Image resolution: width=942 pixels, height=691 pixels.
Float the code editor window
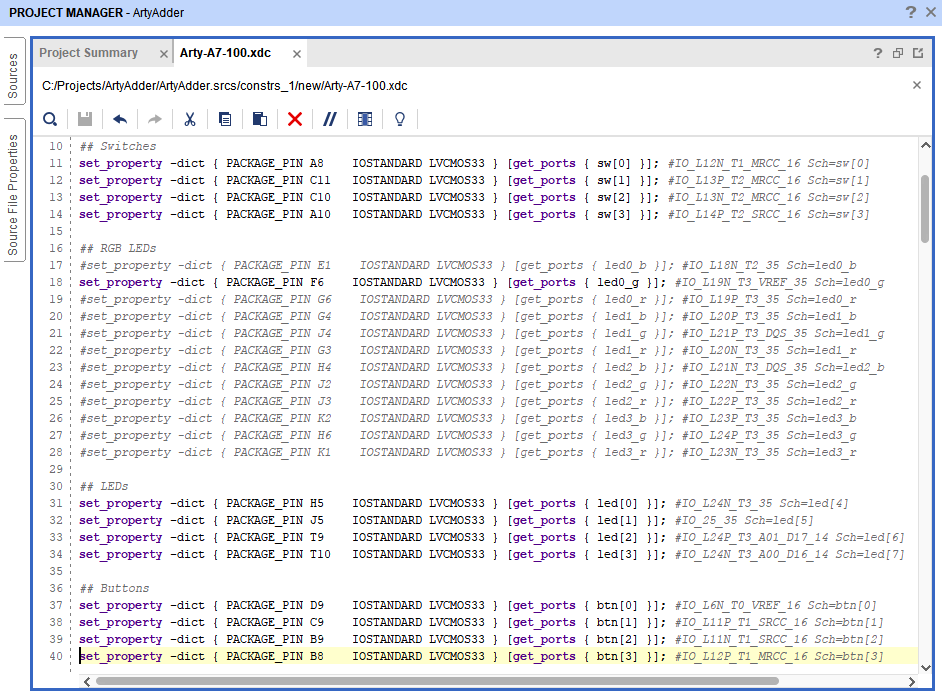tap(897, 53)
